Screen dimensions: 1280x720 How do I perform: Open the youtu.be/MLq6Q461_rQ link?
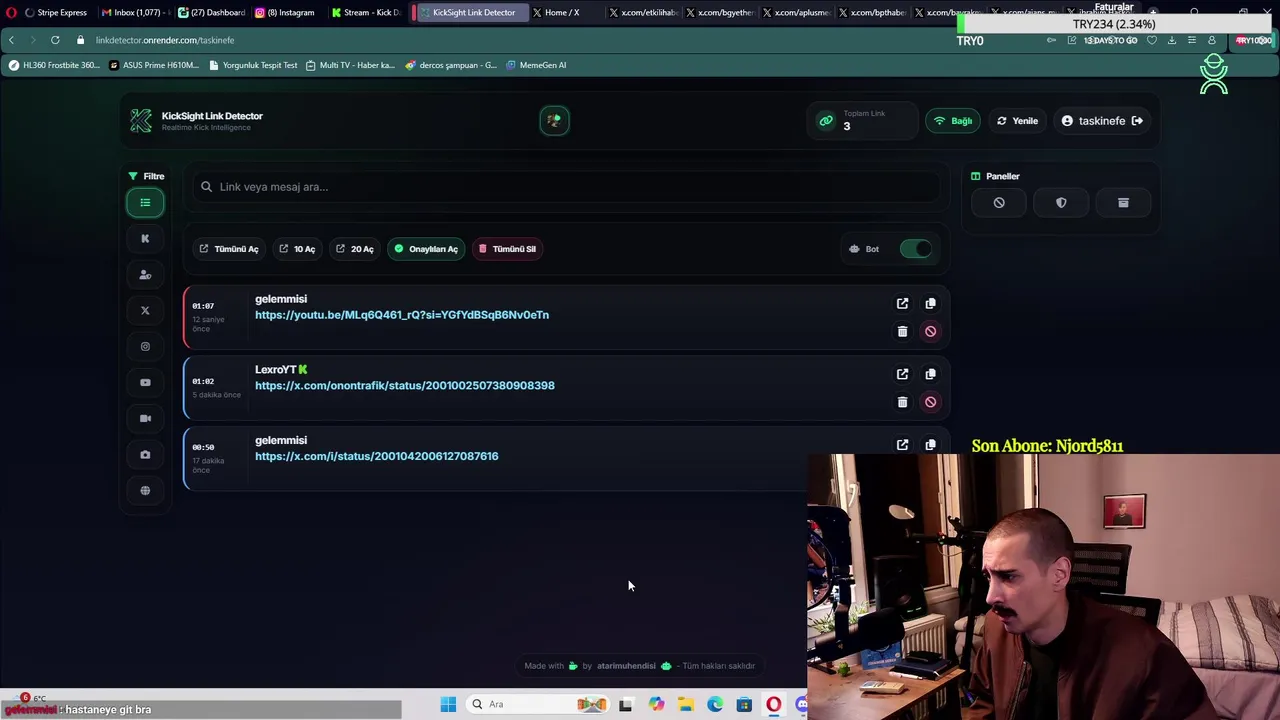coord(402,315)
